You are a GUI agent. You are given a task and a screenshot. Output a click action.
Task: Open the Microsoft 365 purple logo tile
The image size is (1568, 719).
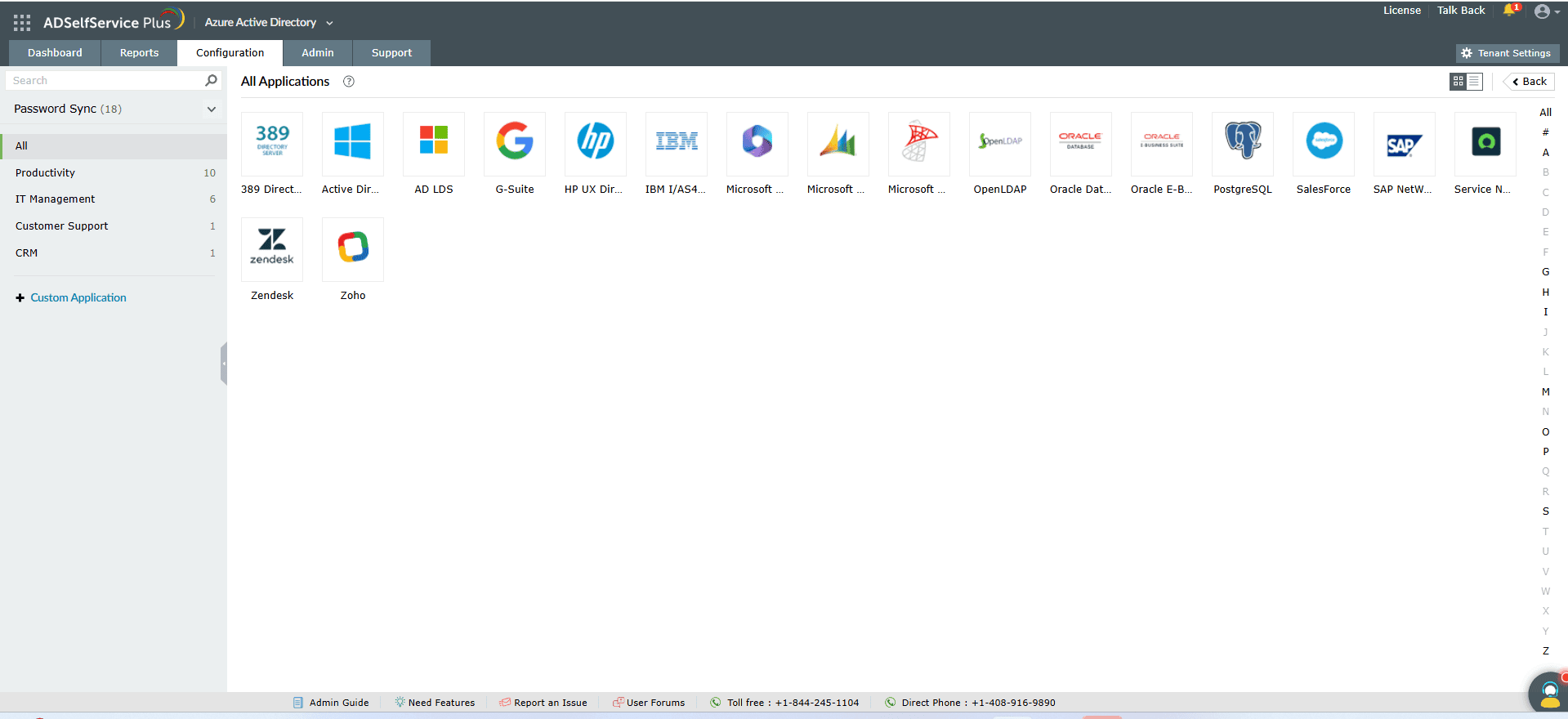click(757, 145)
